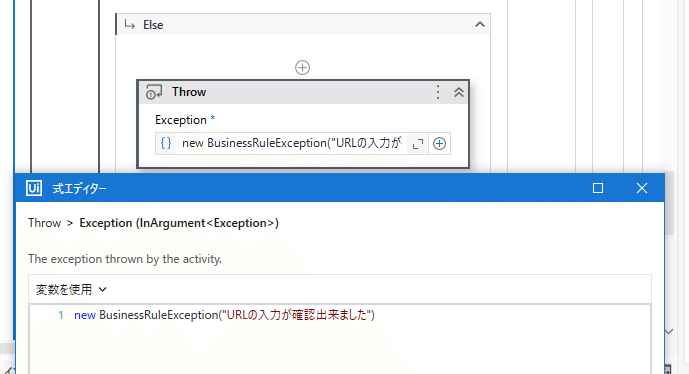Click the scrollbar thumb right of the editor window
The image size is (689, 374).
[x=669, y=203]
